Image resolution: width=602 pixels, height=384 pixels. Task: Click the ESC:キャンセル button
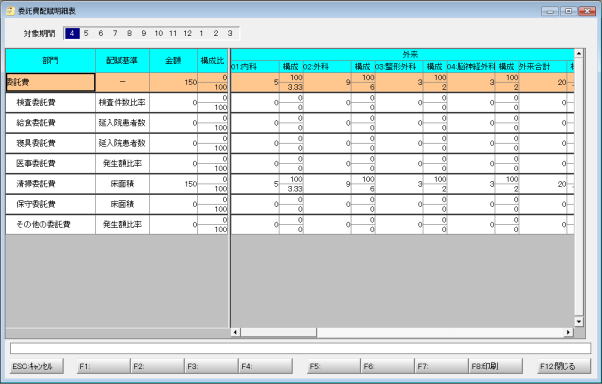tap(37, 366)
